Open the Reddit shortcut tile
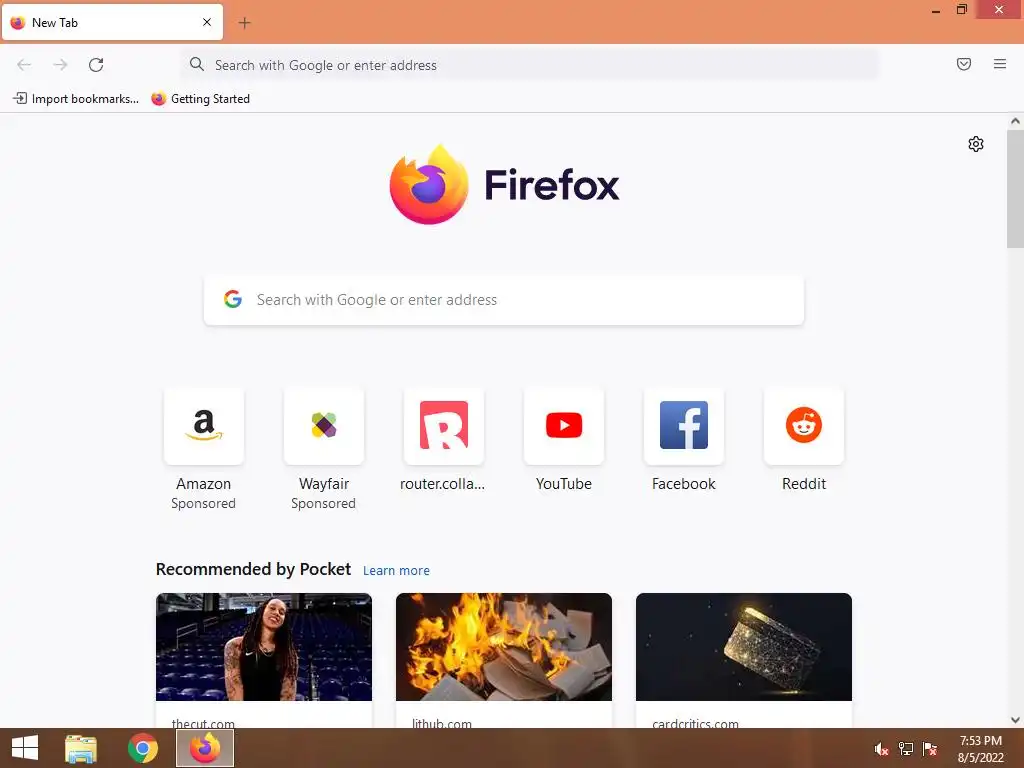This screenshot has height=768, width=1024. click(804, 426)
